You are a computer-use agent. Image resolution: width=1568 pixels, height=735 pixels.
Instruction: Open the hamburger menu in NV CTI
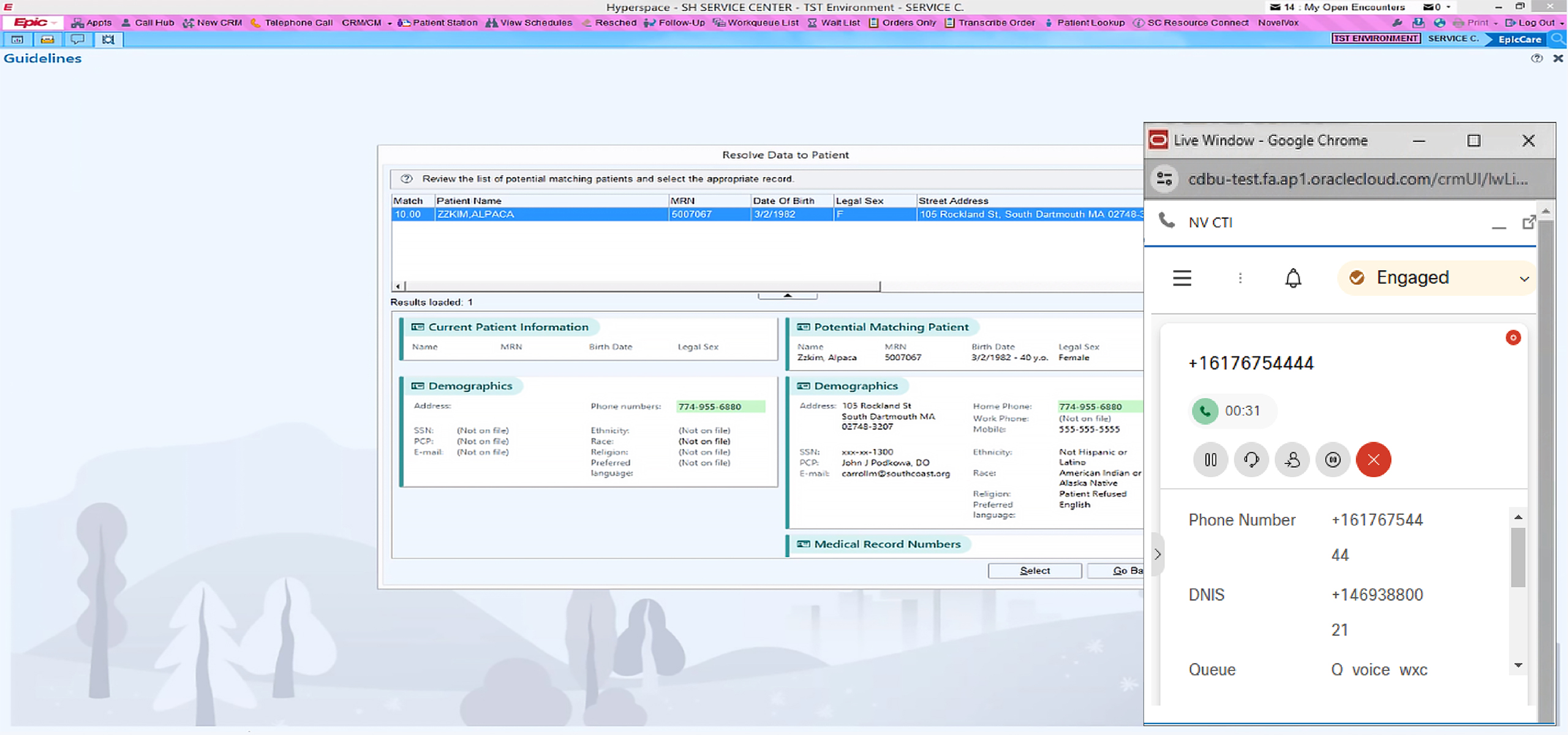point(1182,278)
